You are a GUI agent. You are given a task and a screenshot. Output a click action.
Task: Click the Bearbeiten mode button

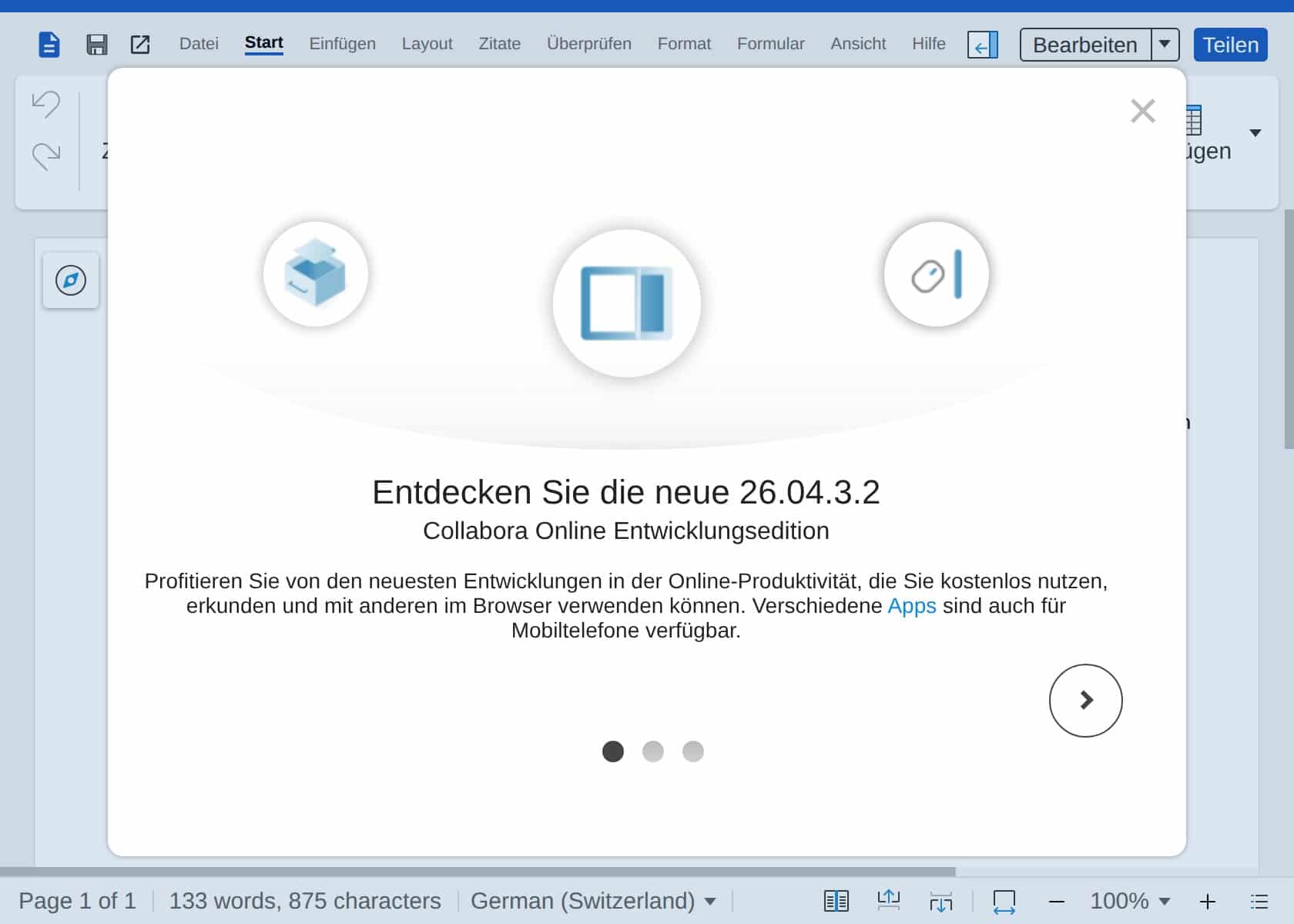point(1085,45)
